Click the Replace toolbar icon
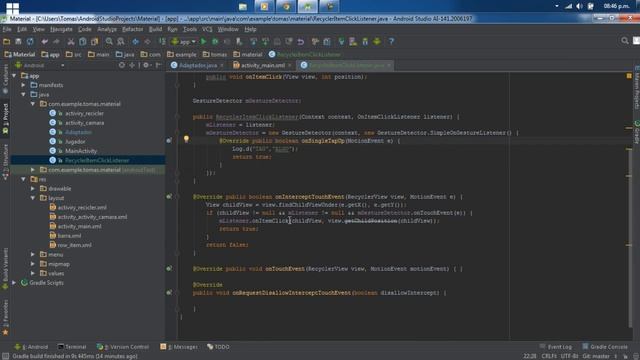This screenshot has width=640, height=360. [x=121, y=42]
